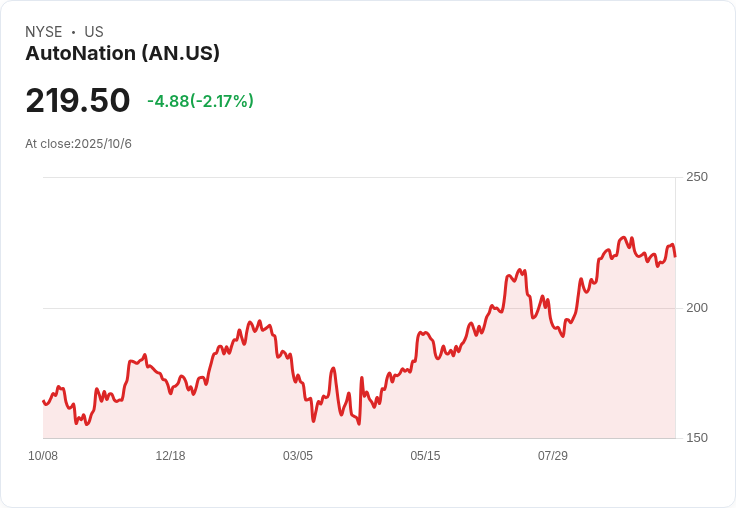Click the -4.88(-2.17%) change label
This screenshot has height=508, width=736.
coord(200,101)
